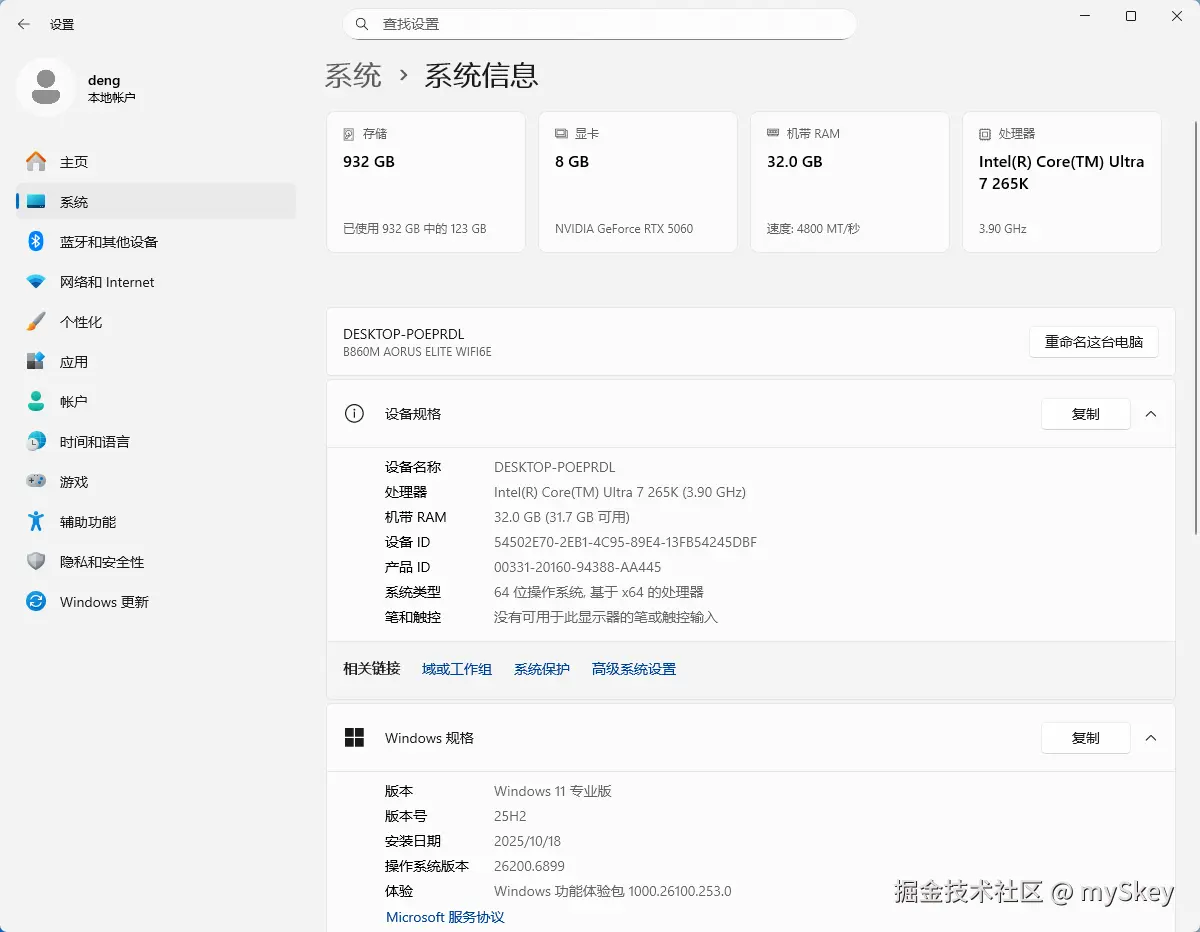Copy the 设备规格 details with 复制

point(1086,414)
